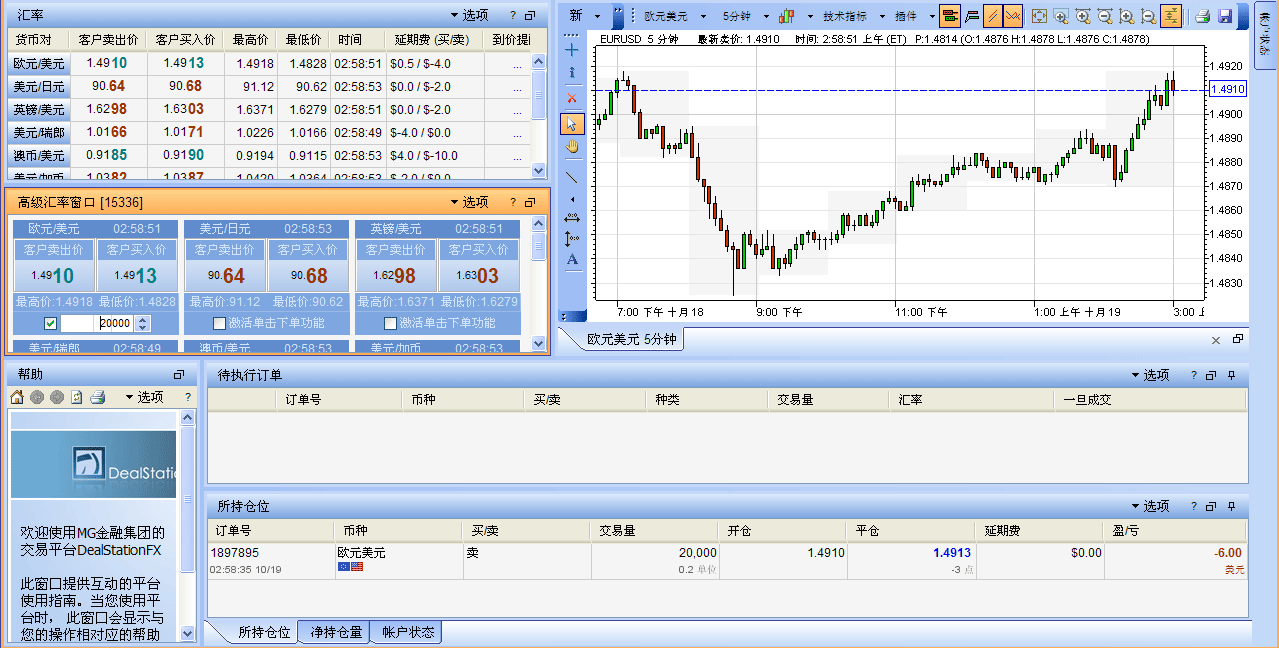Click the Home icon in help panel
Screen dimensions: 1279x648
coord(17,397)
